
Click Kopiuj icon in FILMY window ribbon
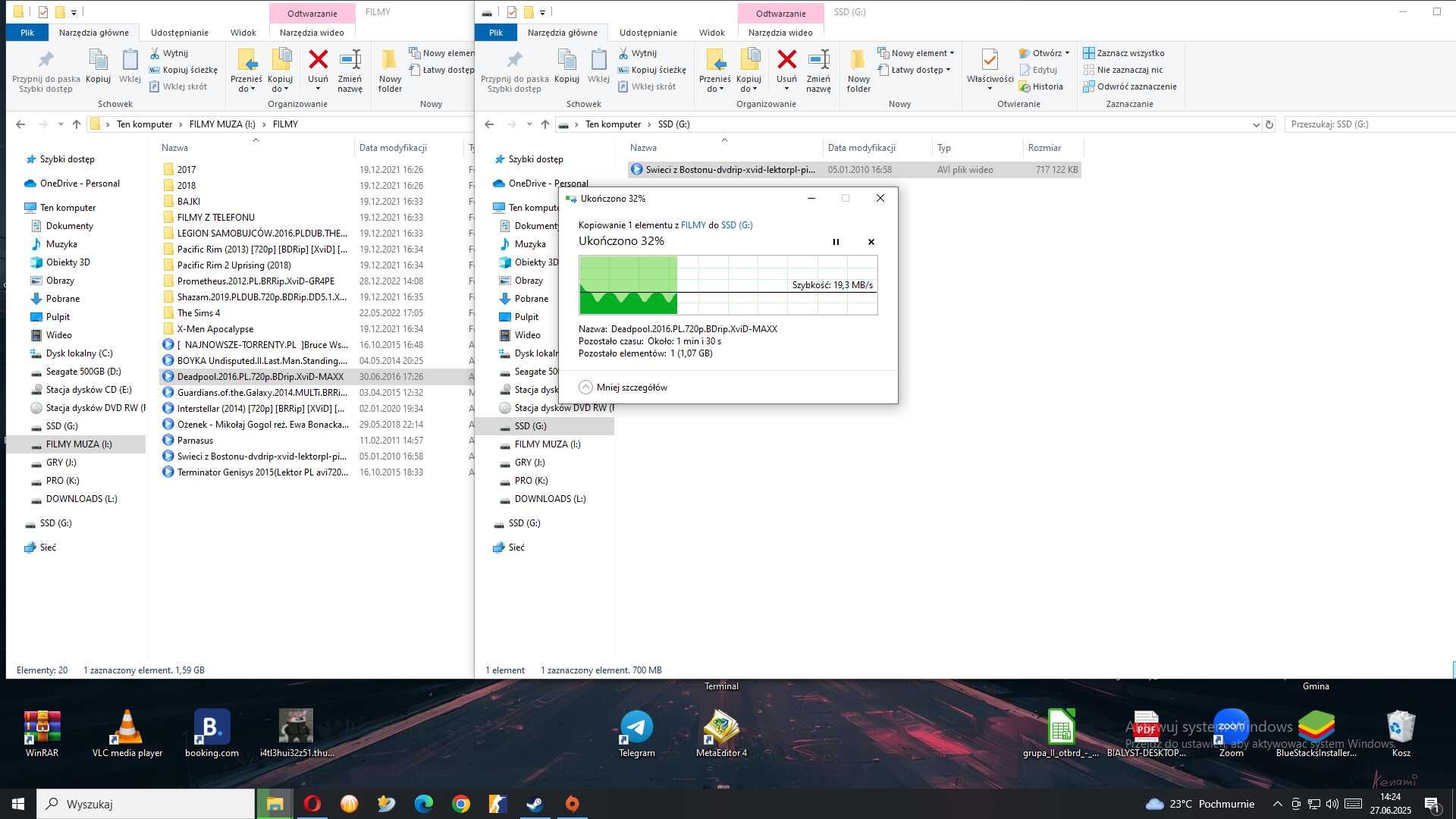pyautogui.click(x=99, y=67)
